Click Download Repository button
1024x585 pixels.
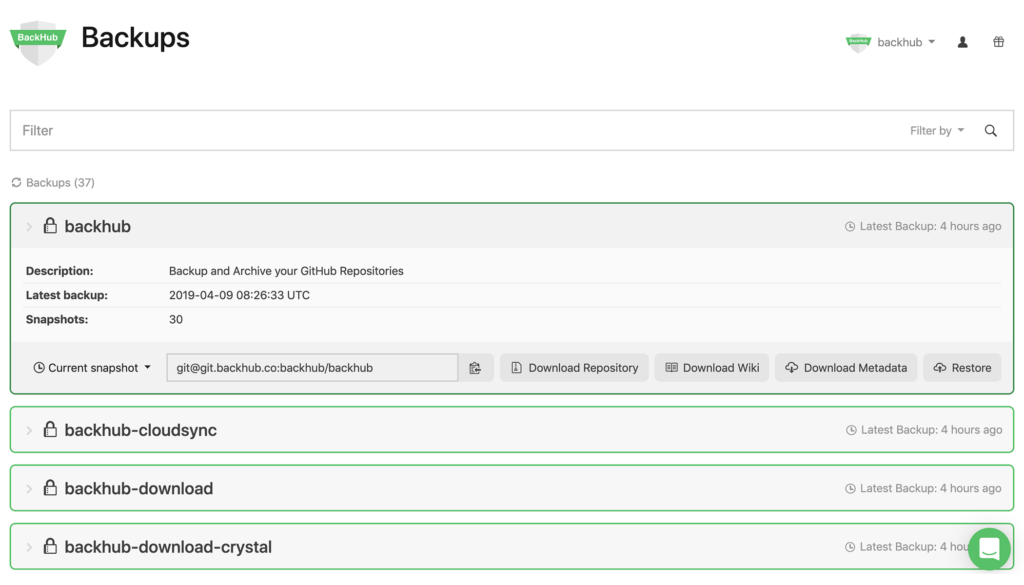click(574, 368)
